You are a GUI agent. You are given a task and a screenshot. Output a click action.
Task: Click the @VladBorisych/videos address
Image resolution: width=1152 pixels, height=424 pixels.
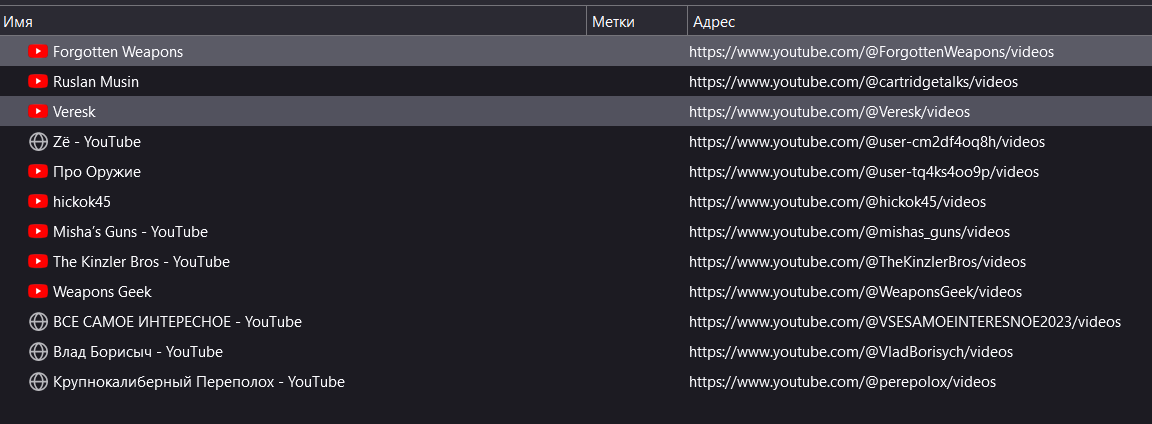pyautogui.click(x=851, y=352)
